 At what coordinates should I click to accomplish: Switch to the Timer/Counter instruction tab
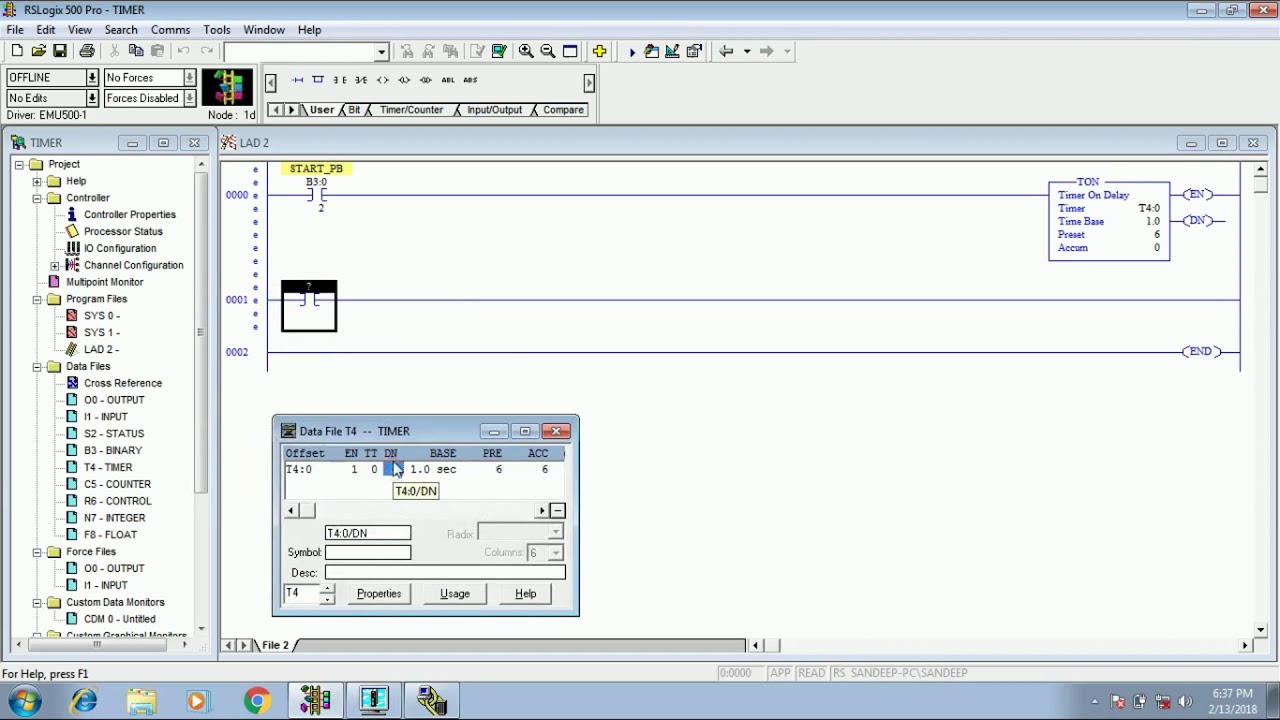(x=411, y=110)
